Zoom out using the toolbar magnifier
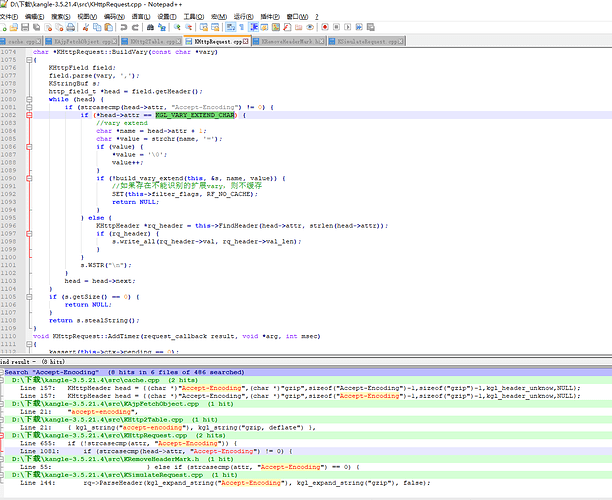 189,27
